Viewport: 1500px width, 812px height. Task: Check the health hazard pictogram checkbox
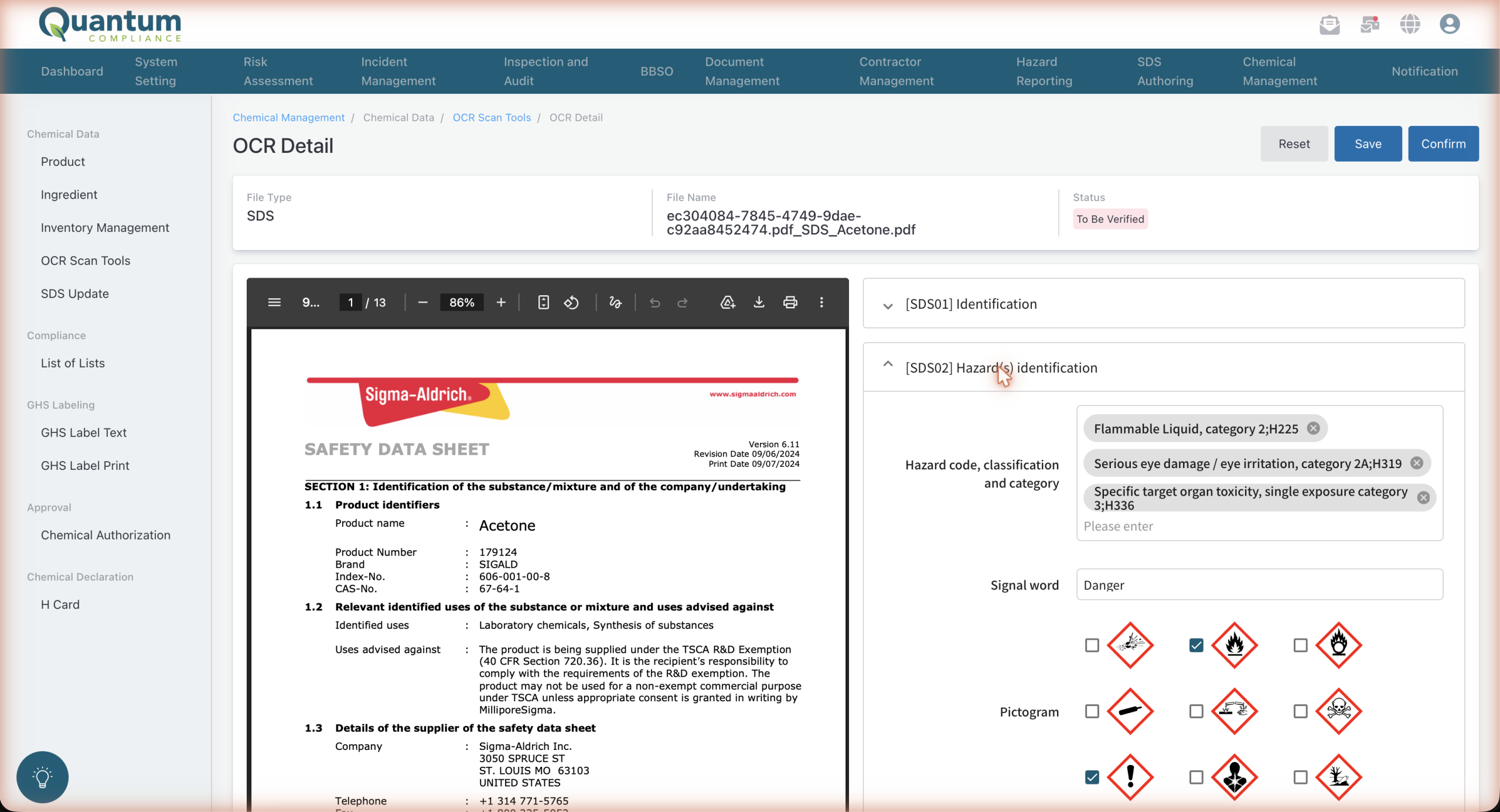(1196, 777)
